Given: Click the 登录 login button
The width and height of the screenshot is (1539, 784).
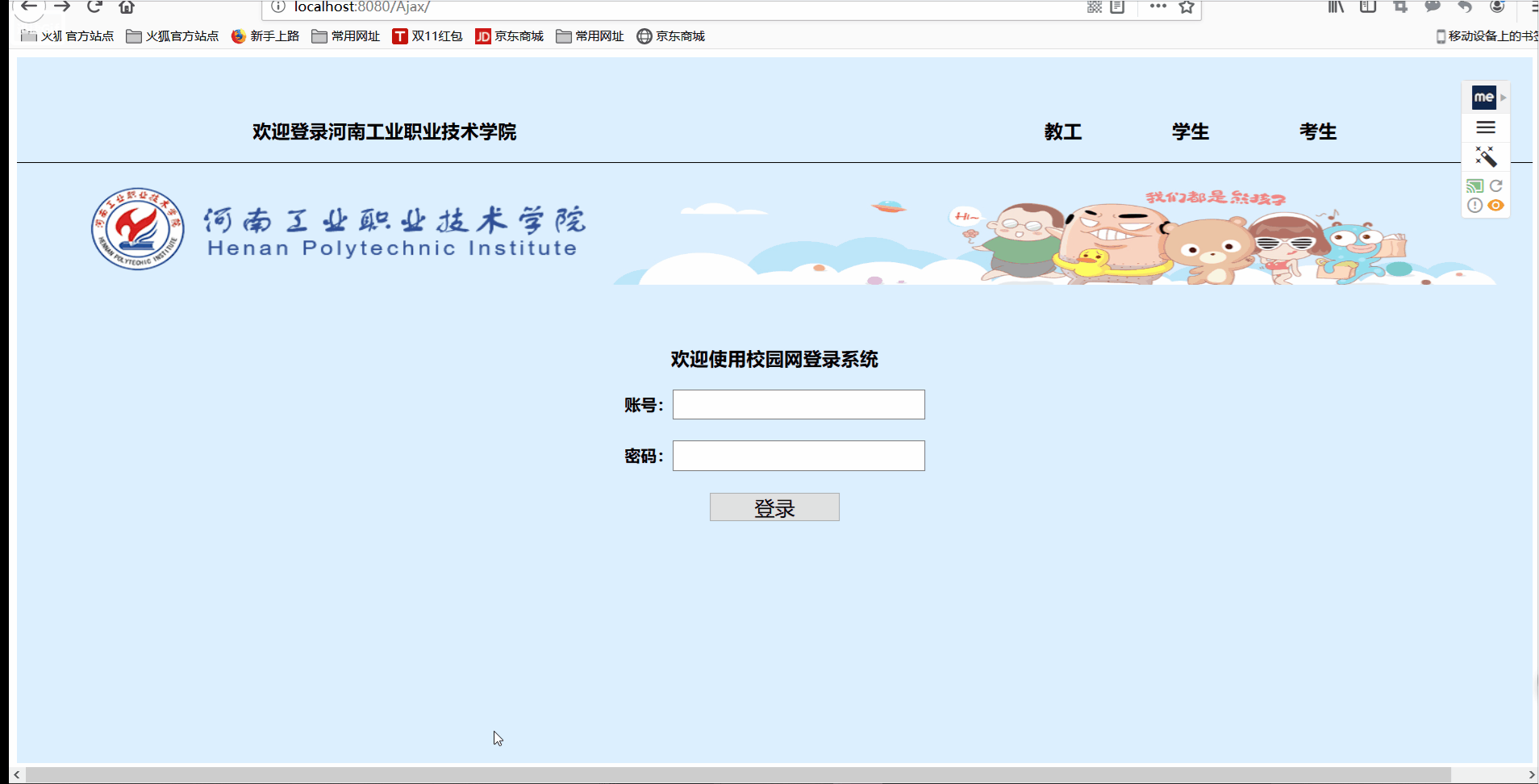Looking at the screenshot, I should tap(774, 507).
